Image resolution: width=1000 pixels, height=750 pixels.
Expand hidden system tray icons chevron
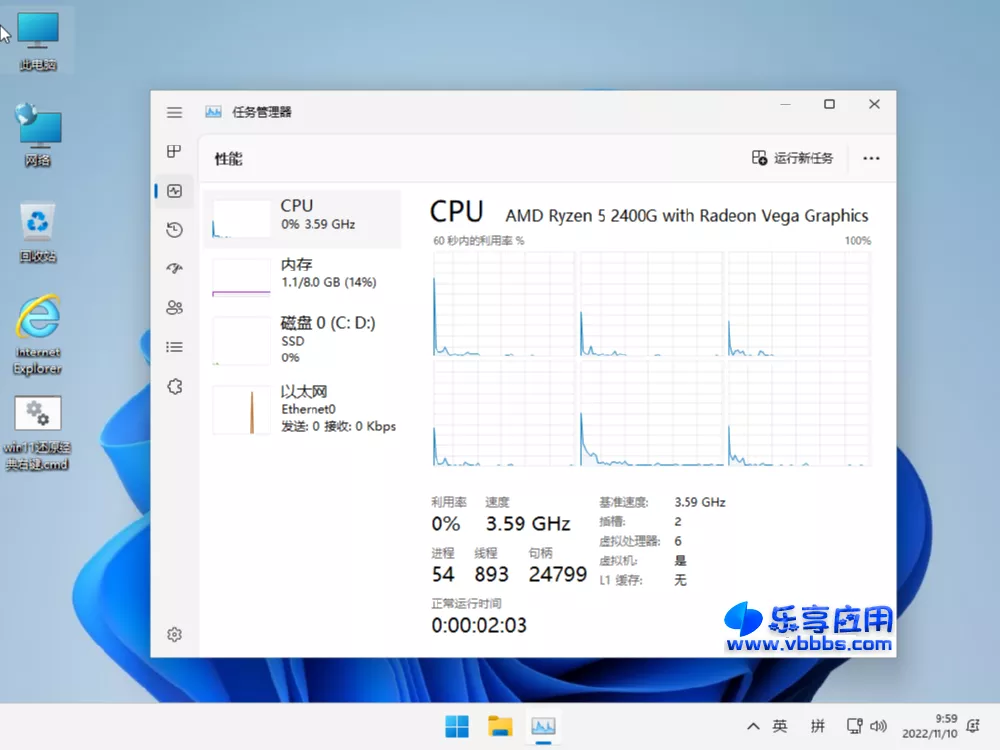753,726
